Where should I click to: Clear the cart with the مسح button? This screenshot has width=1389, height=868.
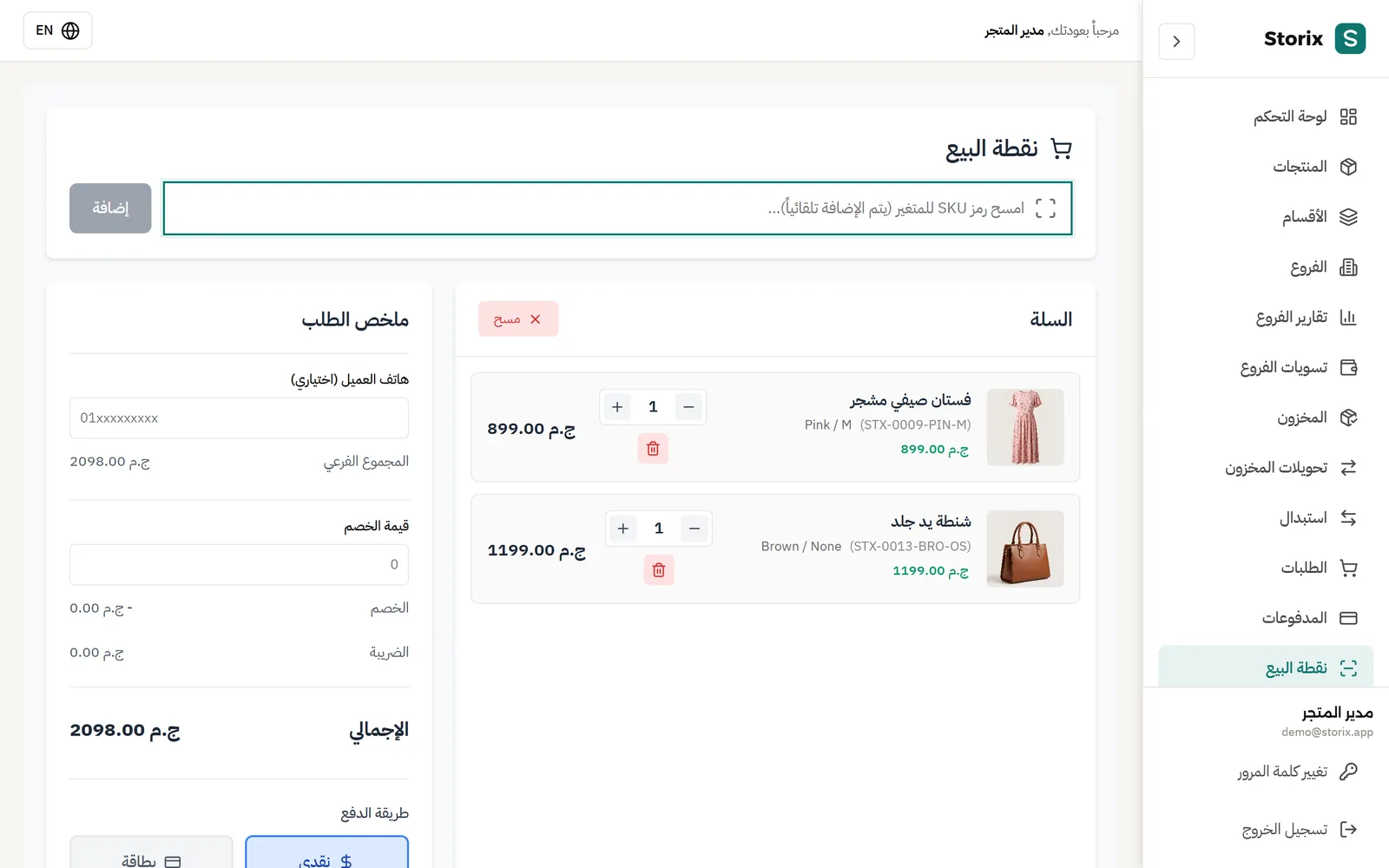[x=518, y=319]
